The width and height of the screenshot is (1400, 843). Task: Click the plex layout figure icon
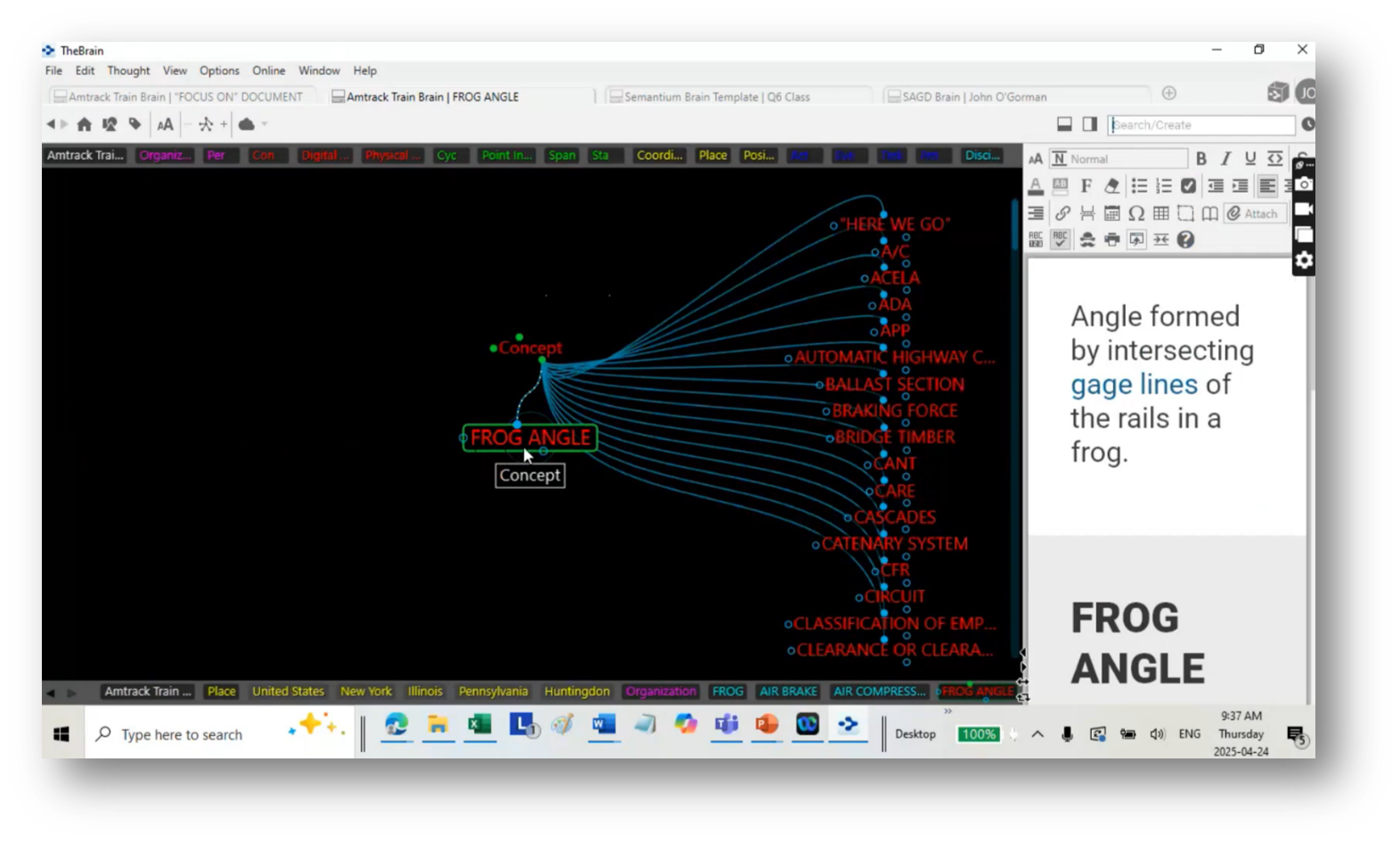[206, 125]
